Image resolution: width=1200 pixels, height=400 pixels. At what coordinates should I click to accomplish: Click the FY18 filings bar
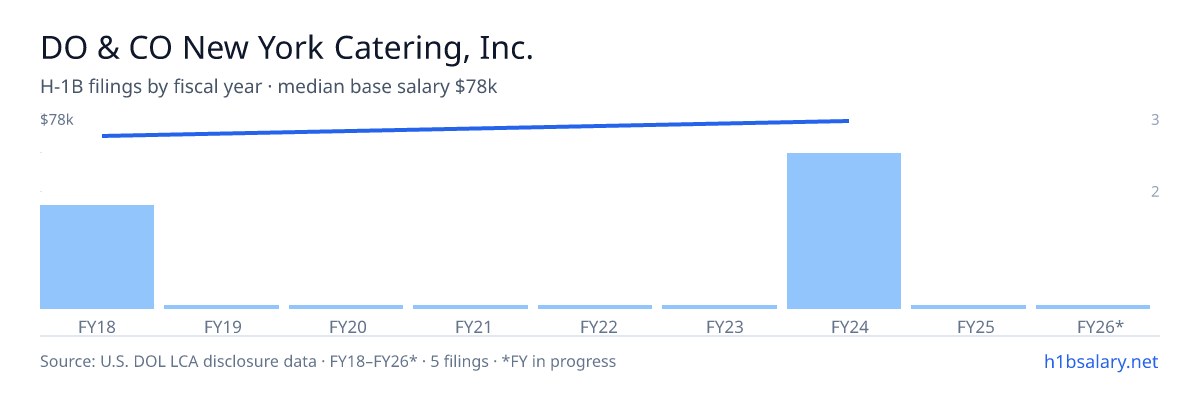(x=97, y=257)
